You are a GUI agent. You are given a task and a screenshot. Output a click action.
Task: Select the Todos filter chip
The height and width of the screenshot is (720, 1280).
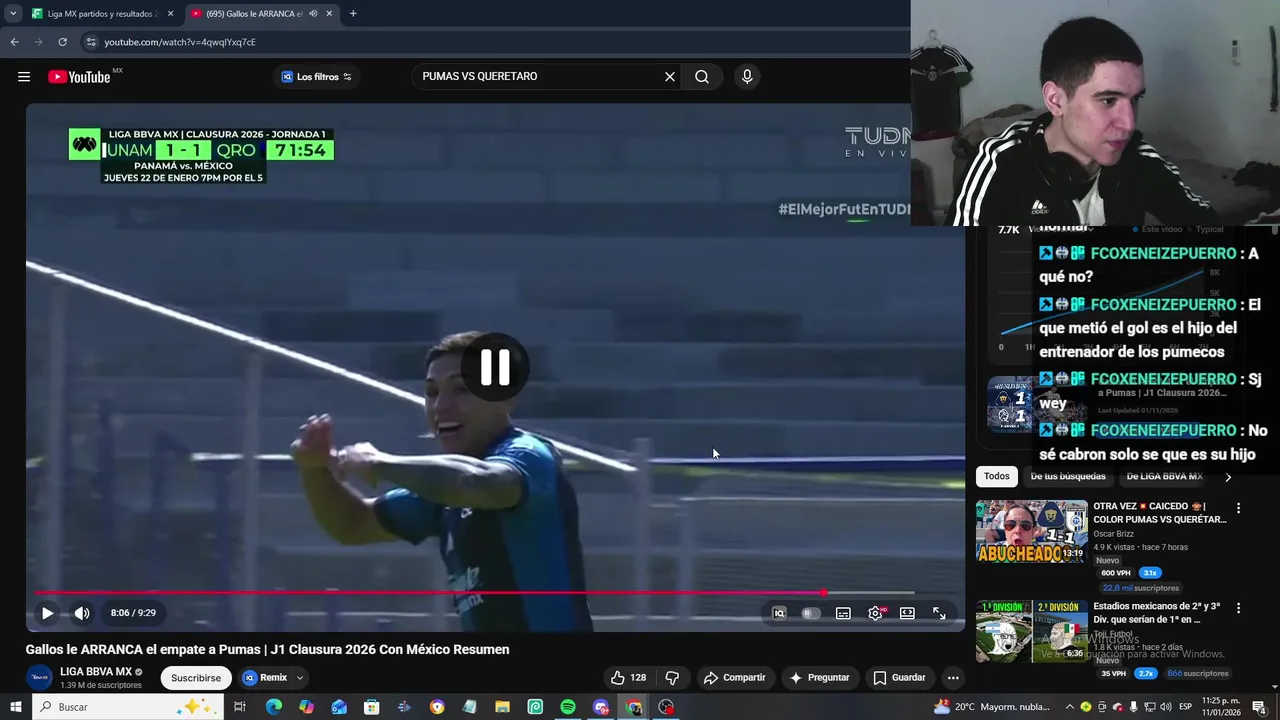(996, 476)
